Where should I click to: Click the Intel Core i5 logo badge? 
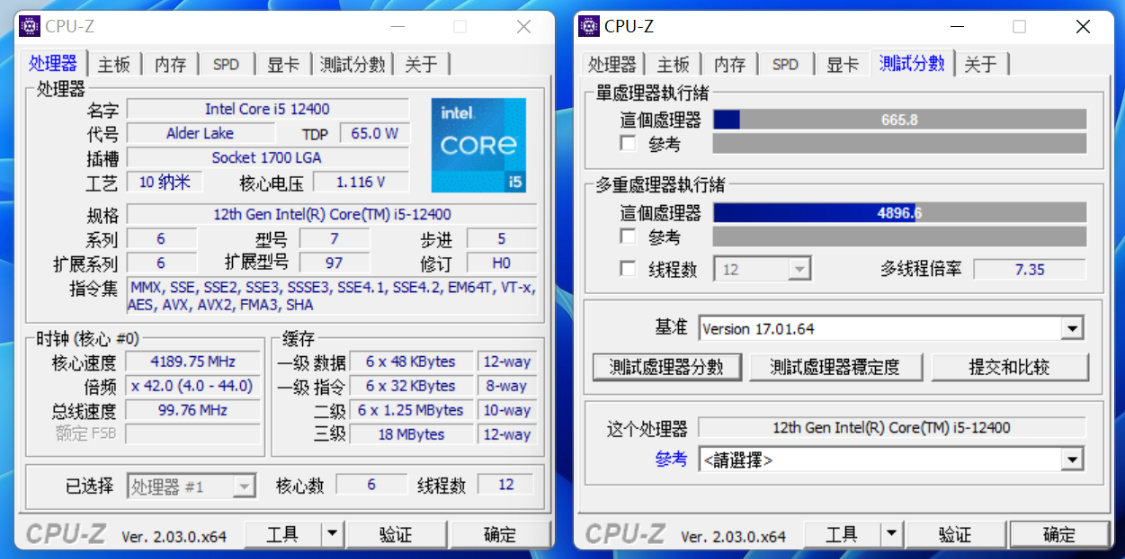[x=479, y=146]
